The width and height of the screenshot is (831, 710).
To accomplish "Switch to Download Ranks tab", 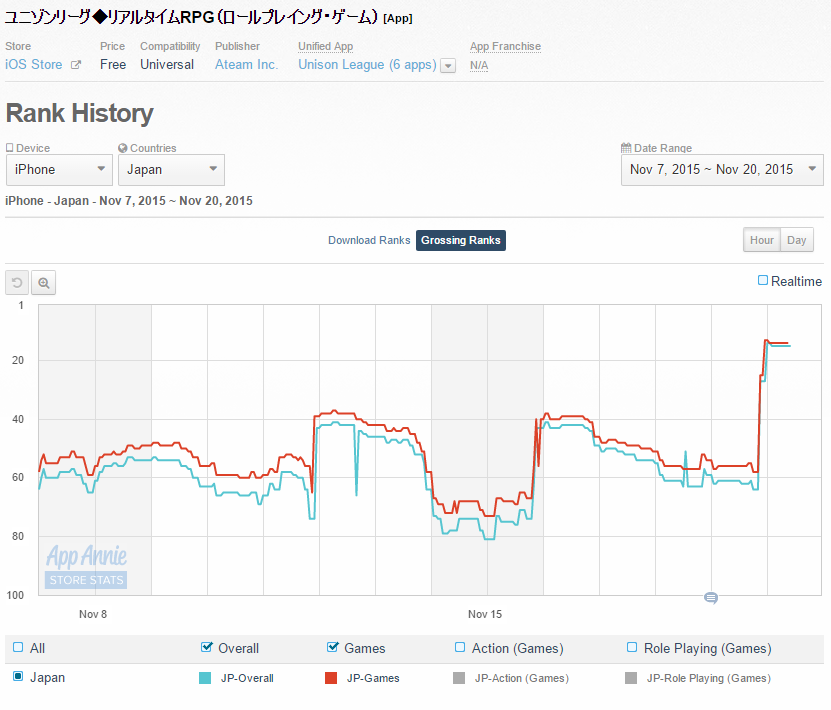I will click(x=369, y=240).
